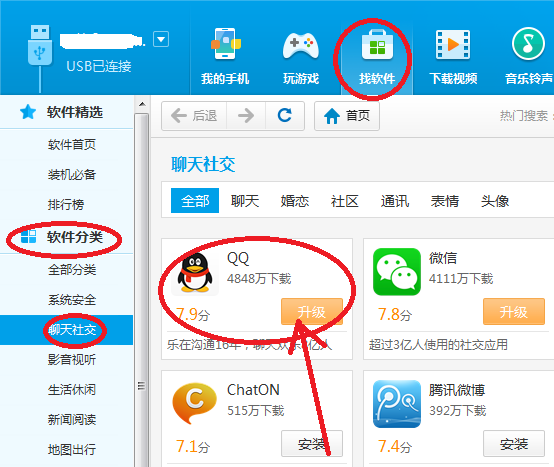Open the My Phone (我的手机) section
Viewport: 554px width, 467px height.
(x=225, y=57)
